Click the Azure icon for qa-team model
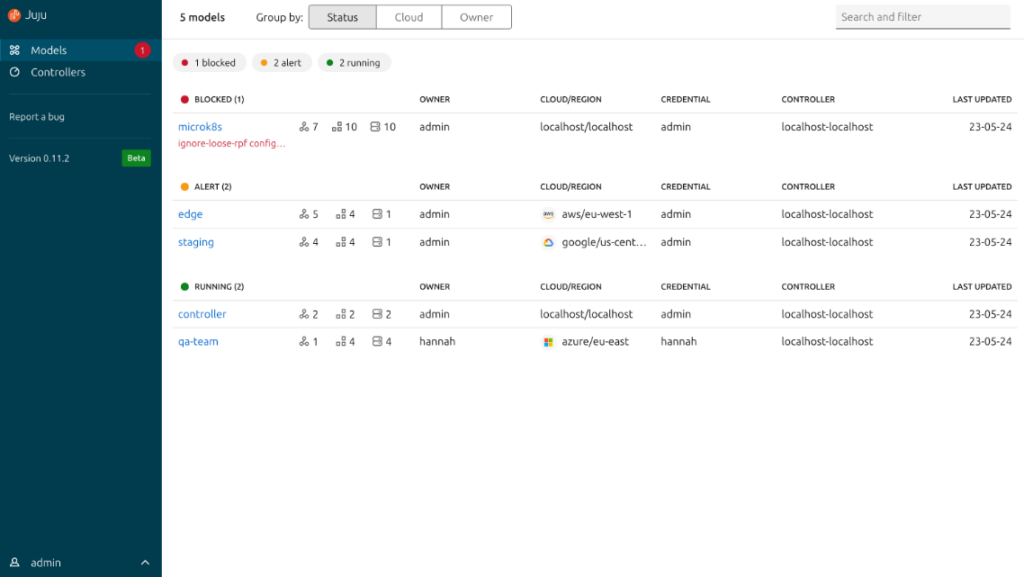Screen dimensions: 1024x577 pos(547,342)
